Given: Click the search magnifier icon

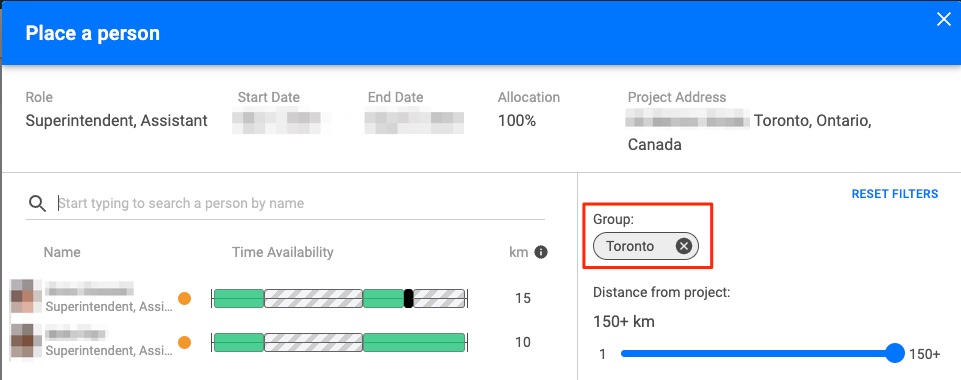Looking at the screenshot, I should point(37,203).
